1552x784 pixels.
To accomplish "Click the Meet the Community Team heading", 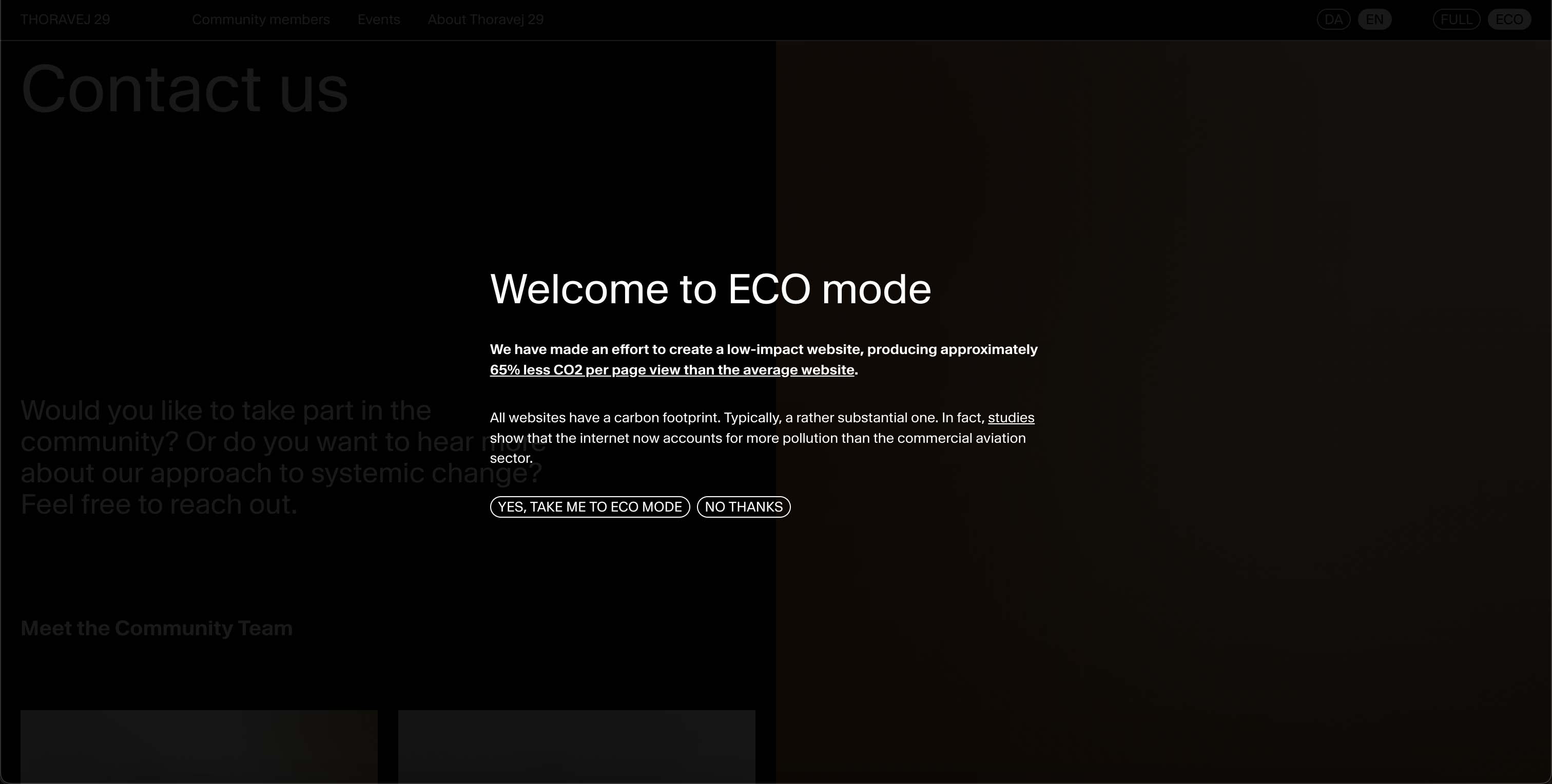I will [x=157, y=628].
